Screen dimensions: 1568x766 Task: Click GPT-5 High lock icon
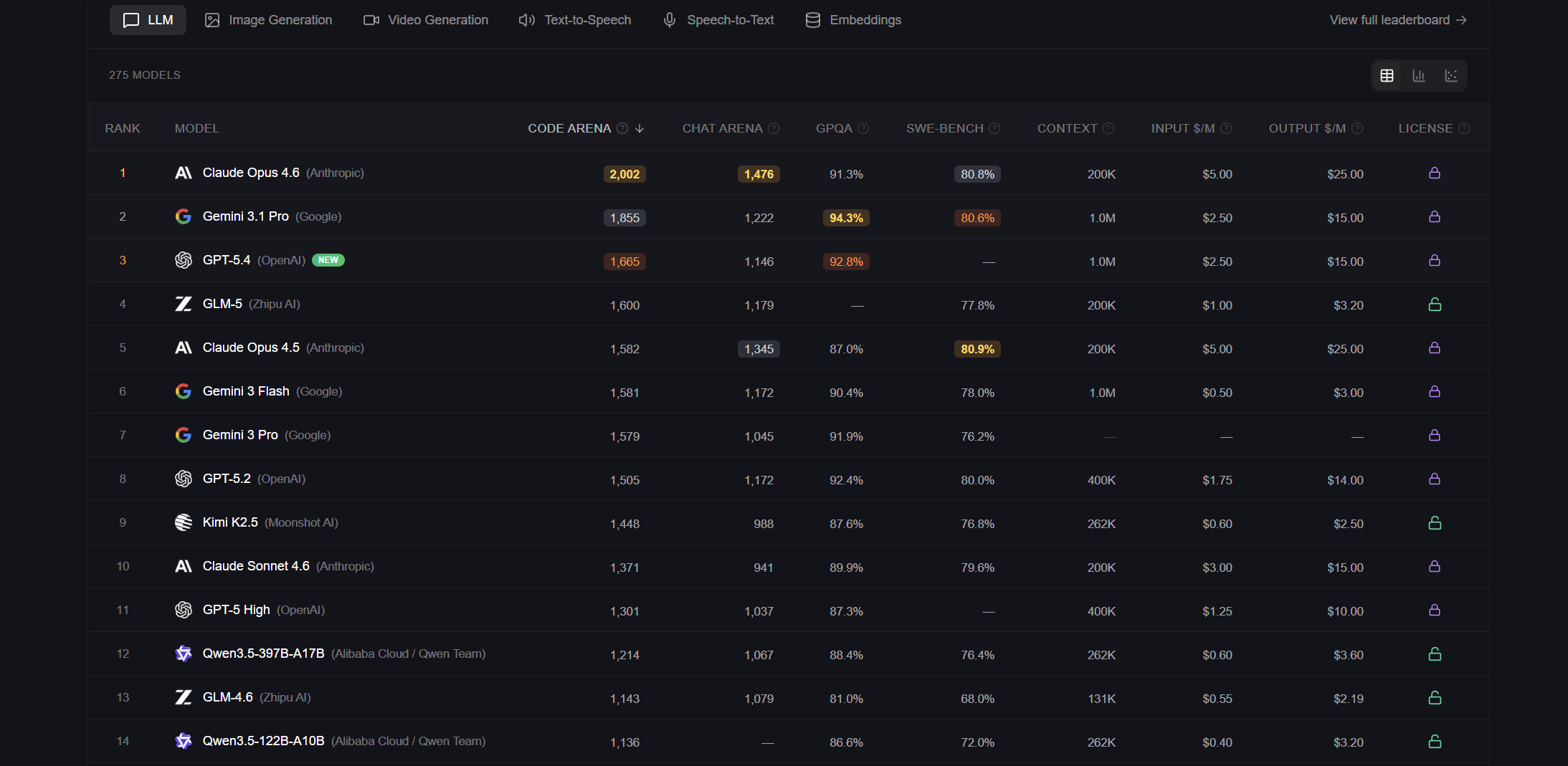tap(1435, 610)
